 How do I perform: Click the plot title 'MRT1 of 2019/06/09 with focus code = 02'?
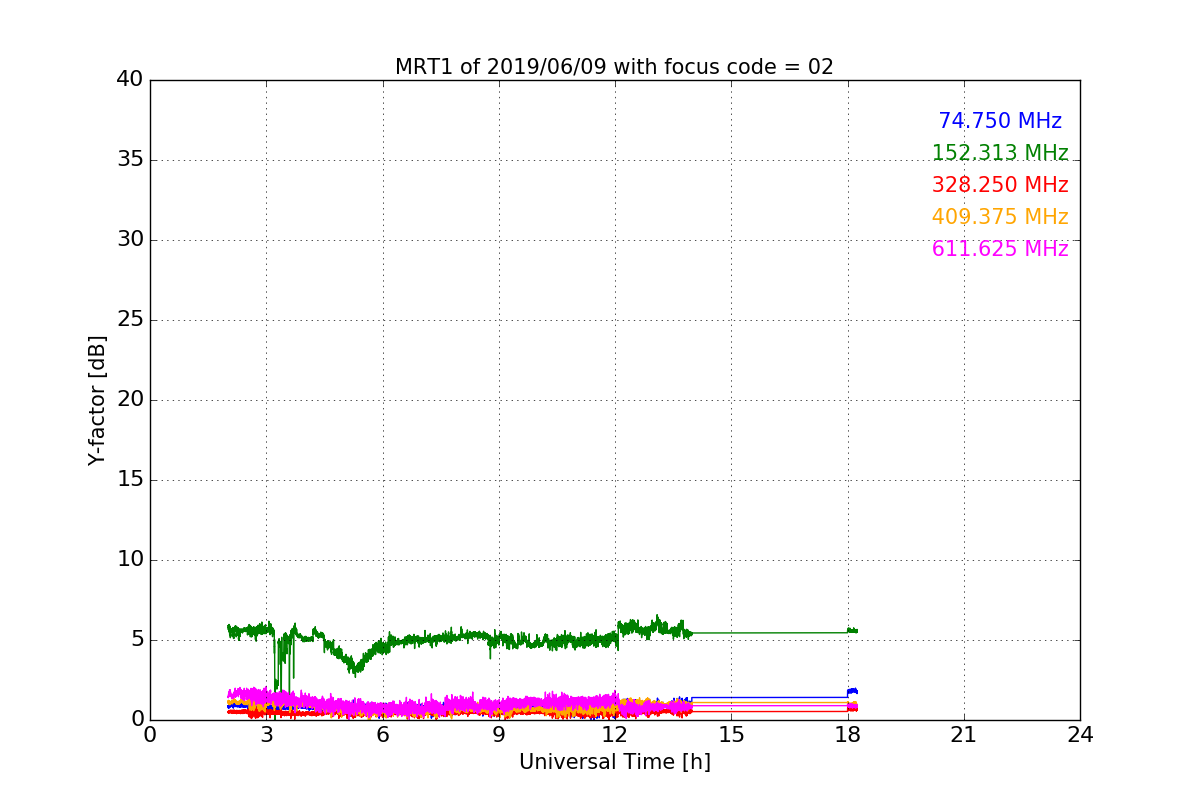[614, 67]
